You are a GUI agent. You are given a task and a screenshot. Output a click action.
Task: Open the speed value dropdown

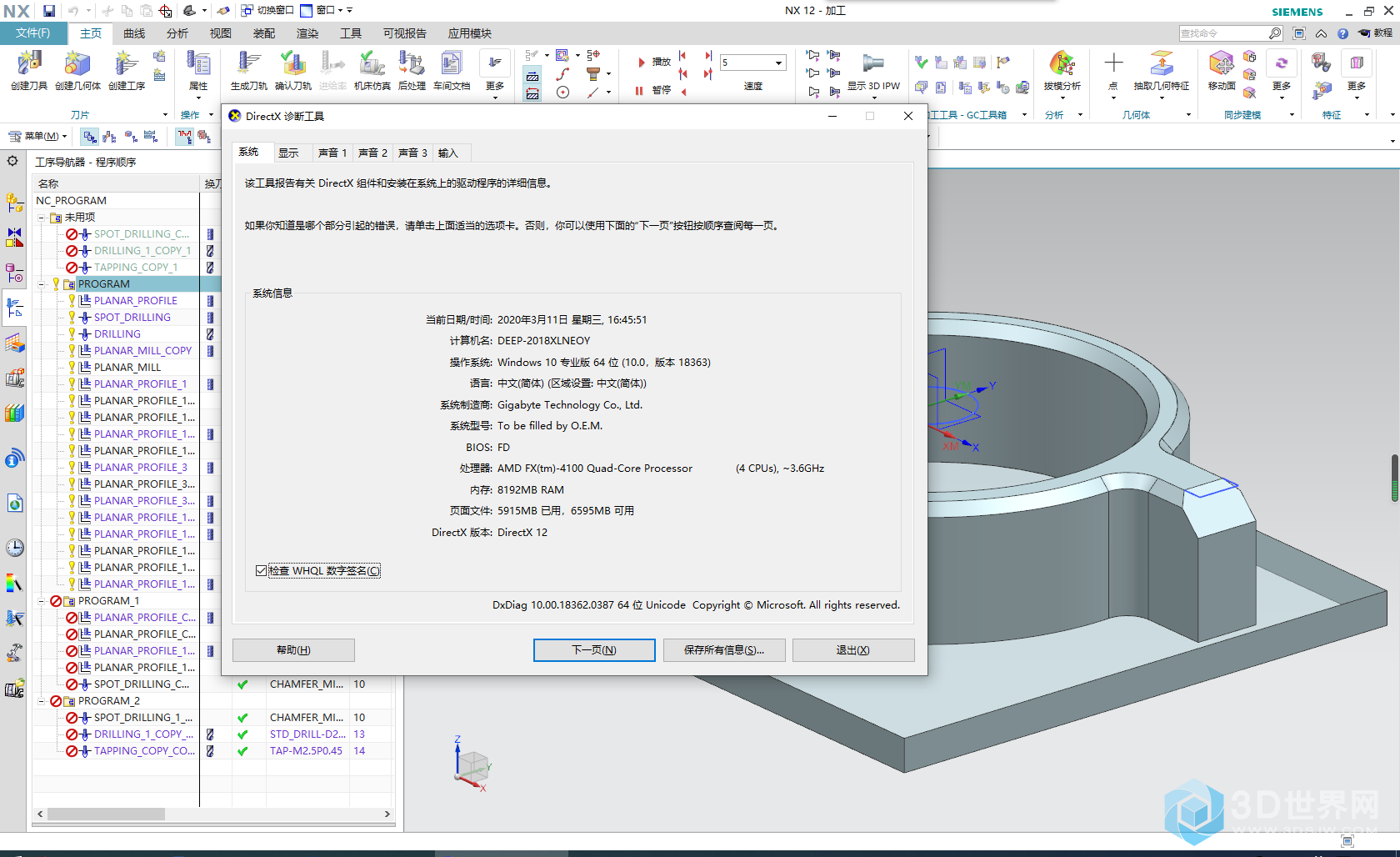coord(779,63)
